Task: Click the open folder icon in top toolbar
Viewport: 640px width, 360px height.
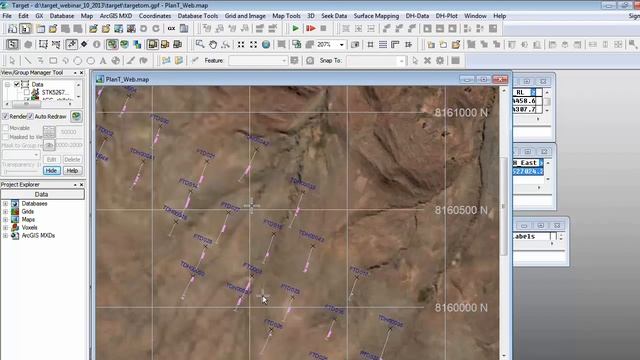Action: tap(53, 29)
